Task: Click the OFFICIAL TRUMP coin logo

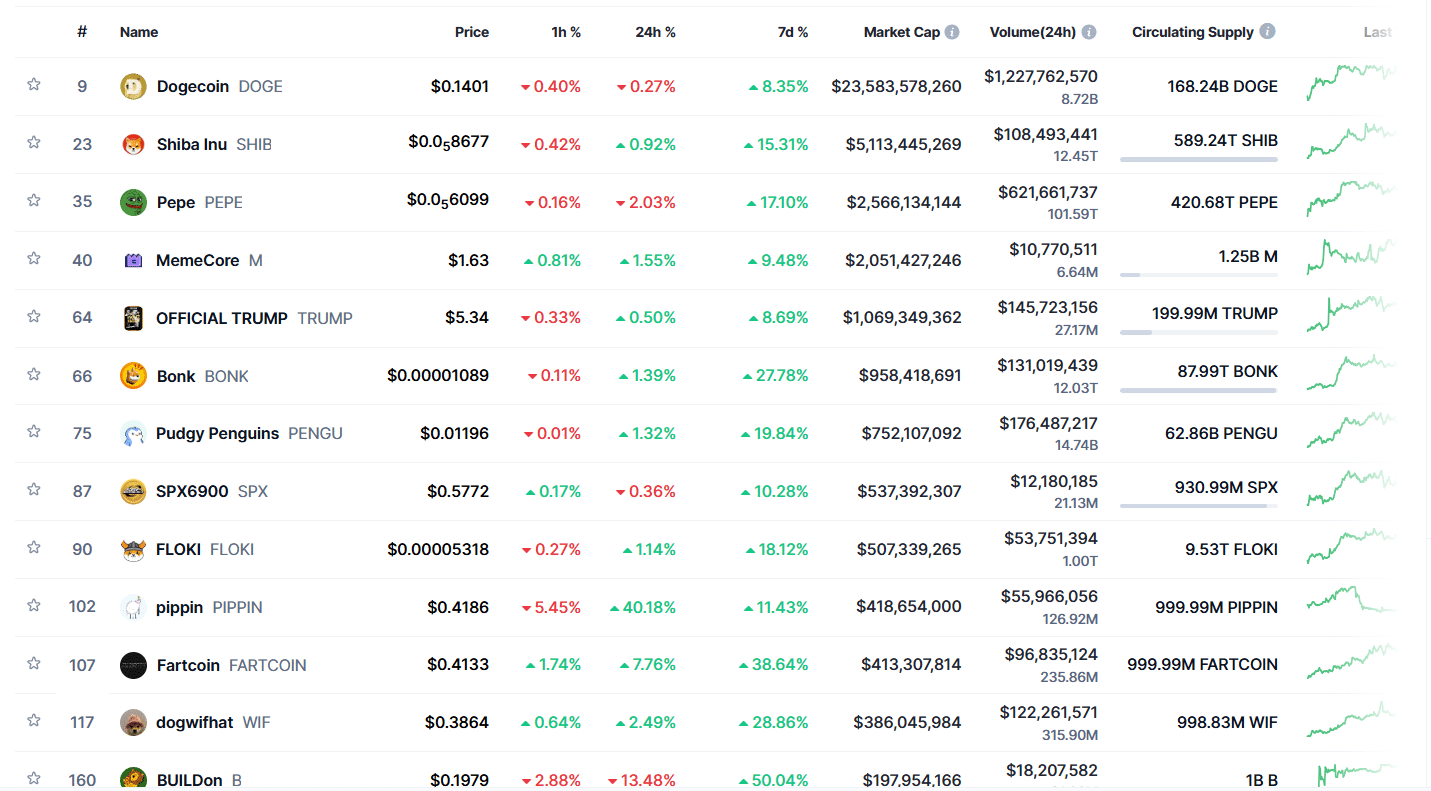Action: coord(133,317)
